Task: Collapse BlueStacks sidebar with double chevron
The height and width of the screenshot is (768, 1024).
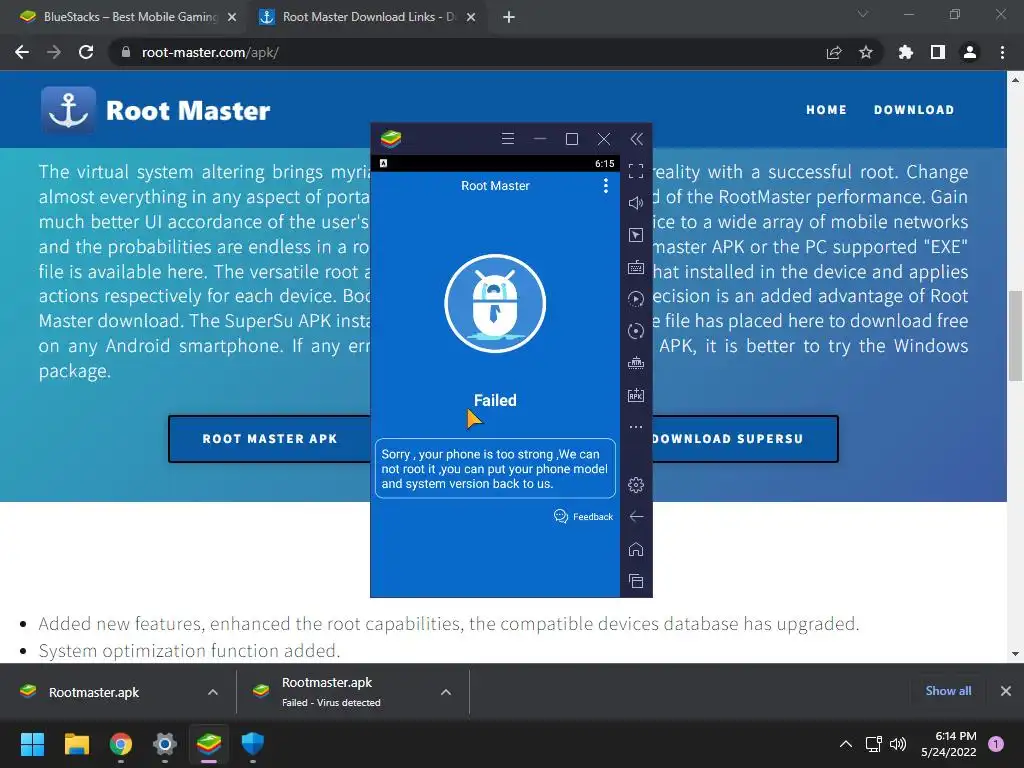Action: point(636,138)
